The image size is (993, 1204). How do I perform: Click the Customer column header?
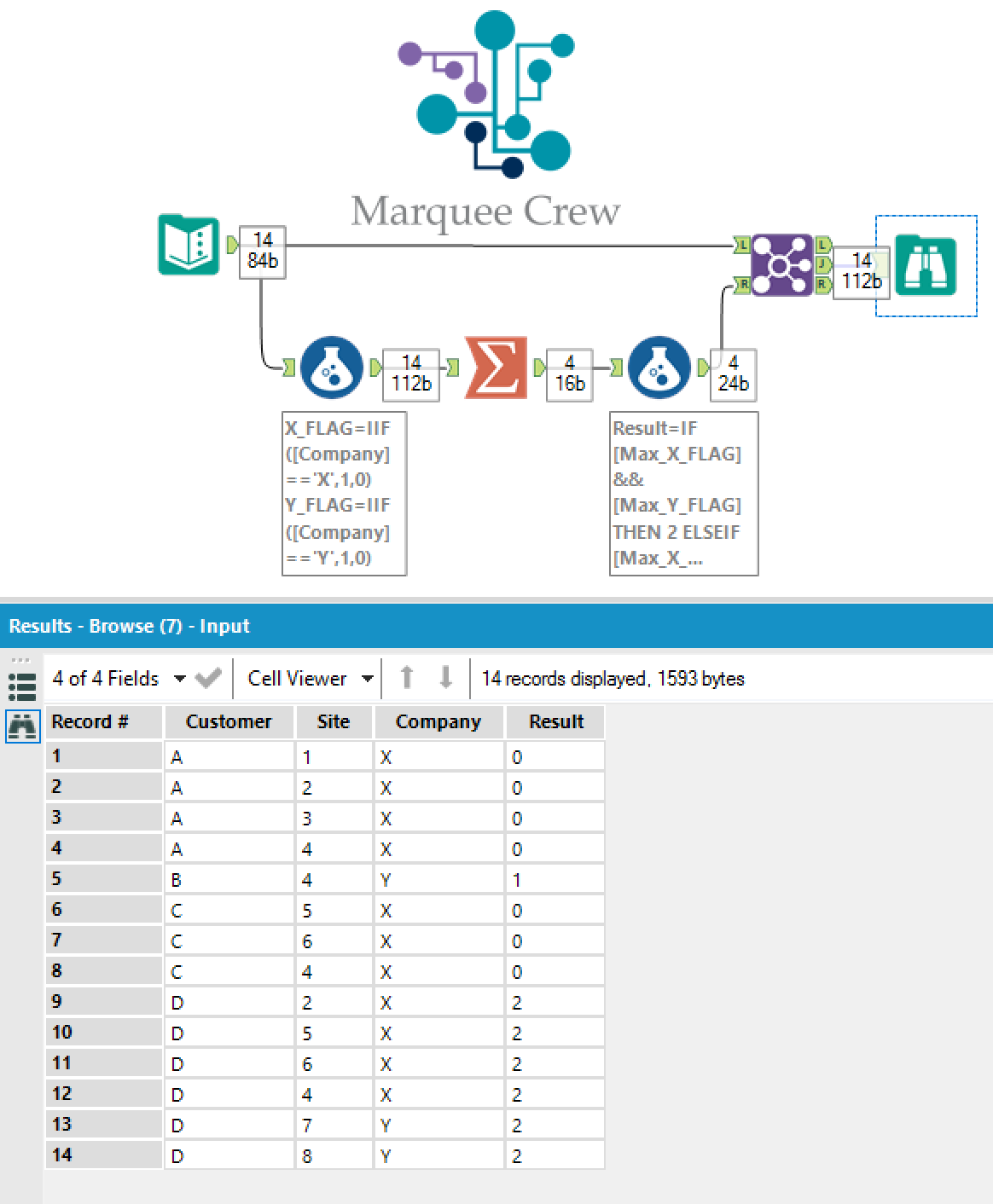229,722
